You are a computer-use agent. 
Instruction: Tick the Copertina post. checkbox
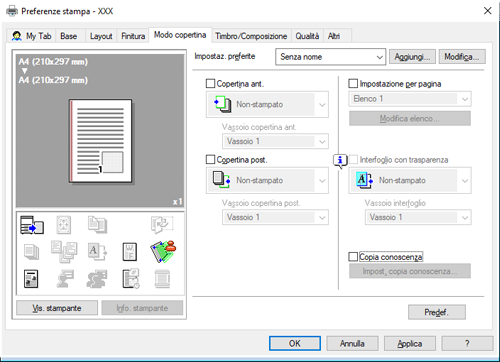click(210, 159)
